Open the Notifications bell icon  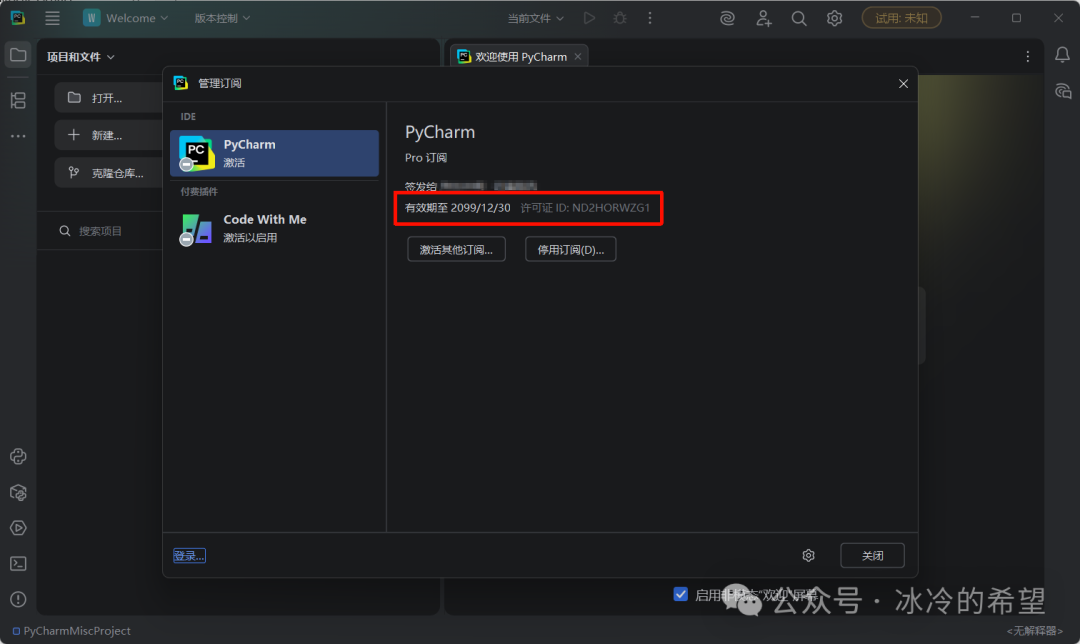point(1062,55)
